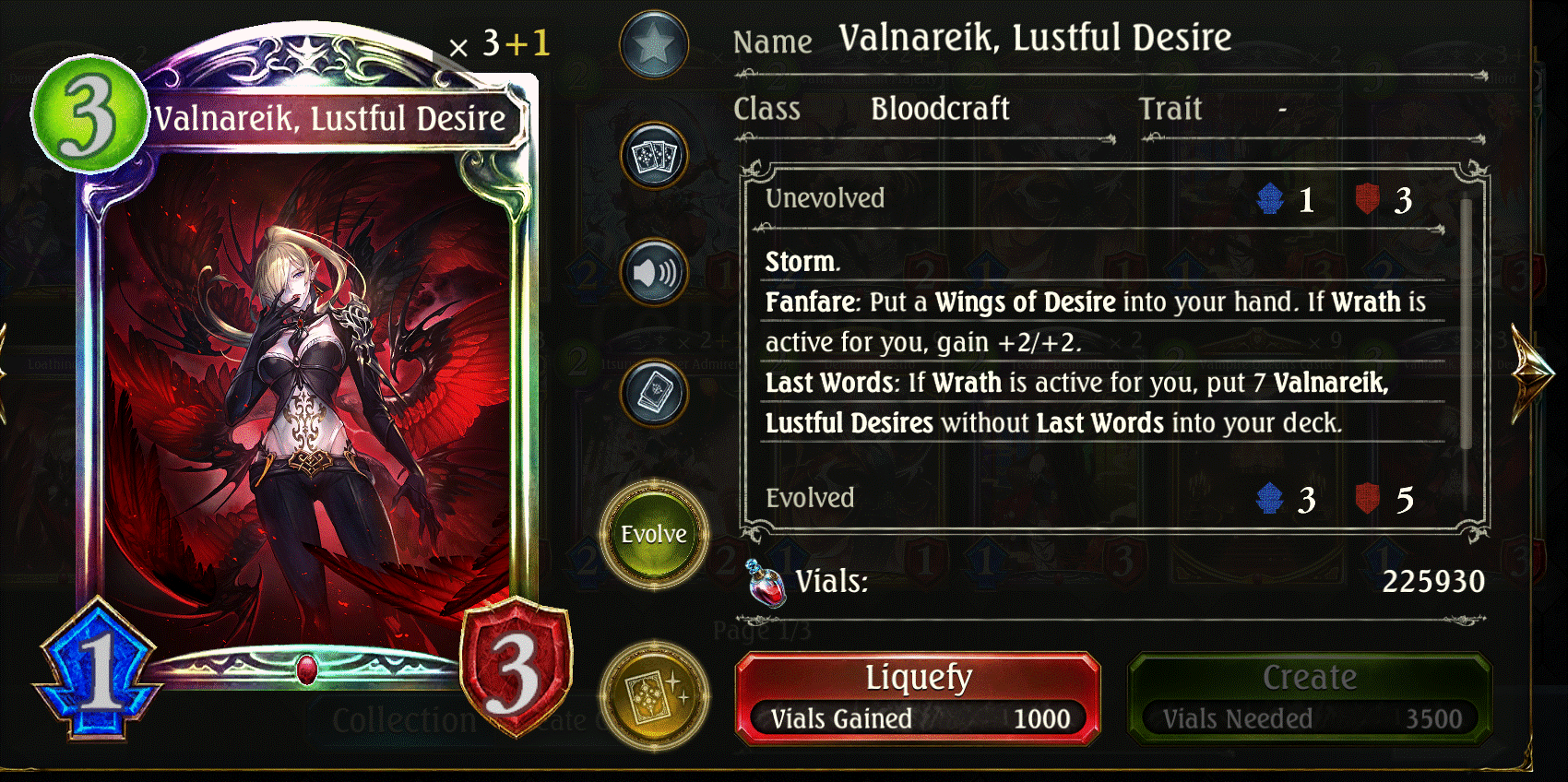The width and height of the screenshot is (1568, 782).
Task: Click the card flavor text icon
Action: (654, 392)
